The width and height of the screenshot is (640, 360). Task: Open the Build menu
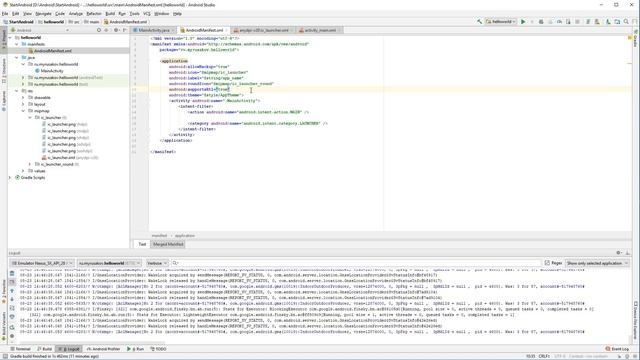110,13
